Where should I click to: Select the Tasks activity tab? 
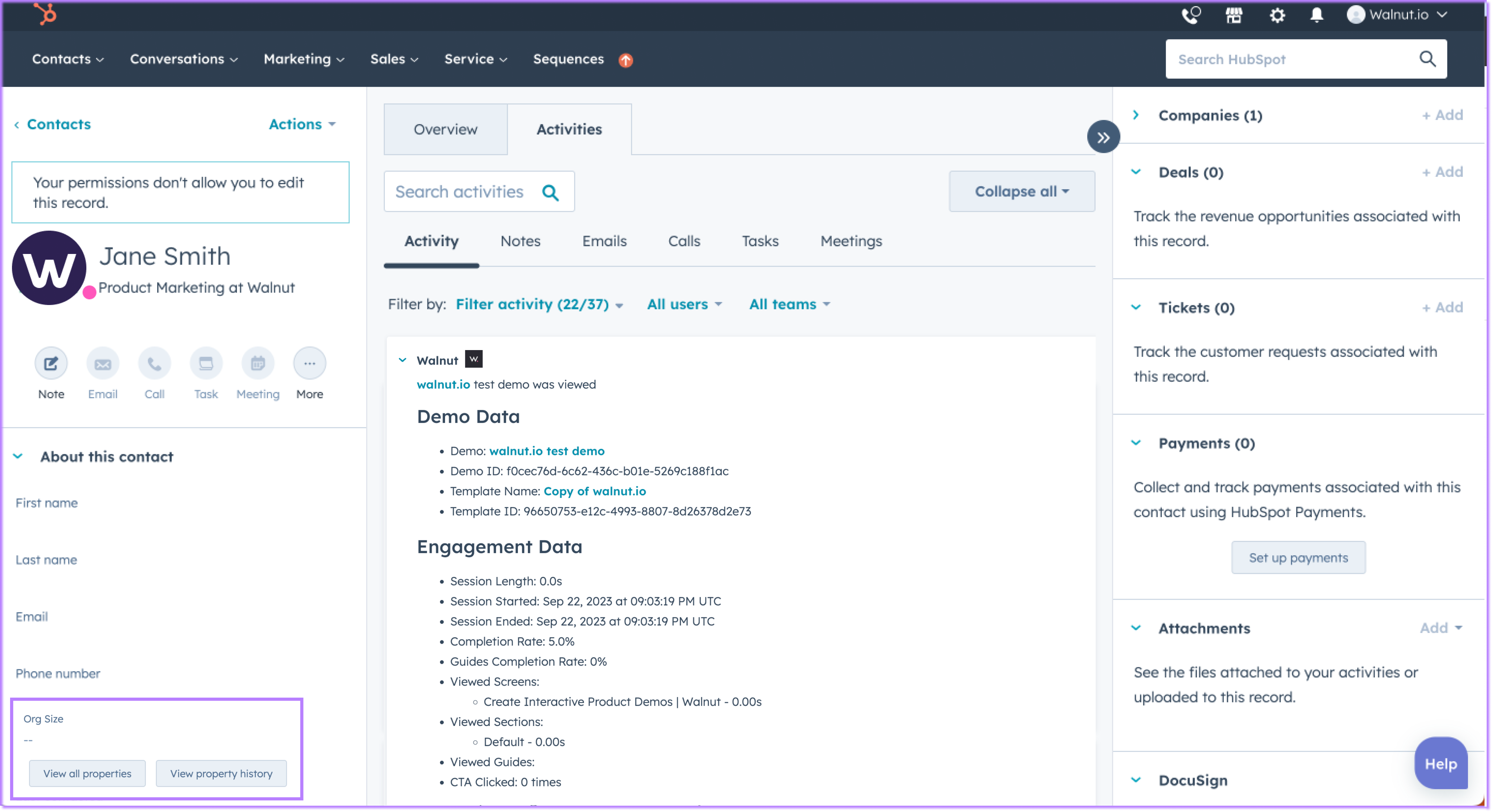click(760, 241)
